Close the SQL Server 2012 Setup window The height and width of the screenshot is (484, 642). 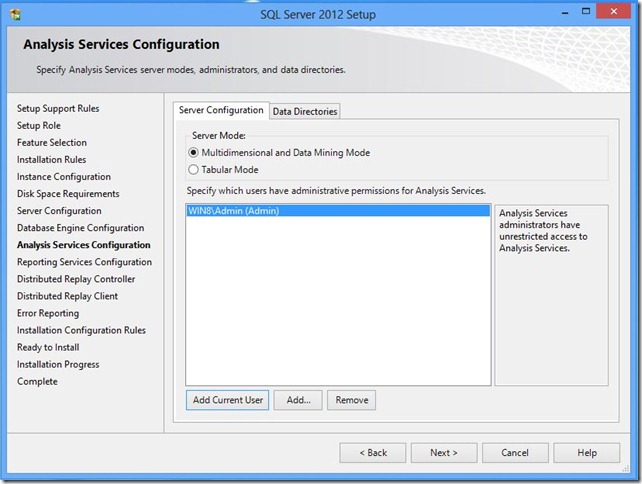coord(613,11)
